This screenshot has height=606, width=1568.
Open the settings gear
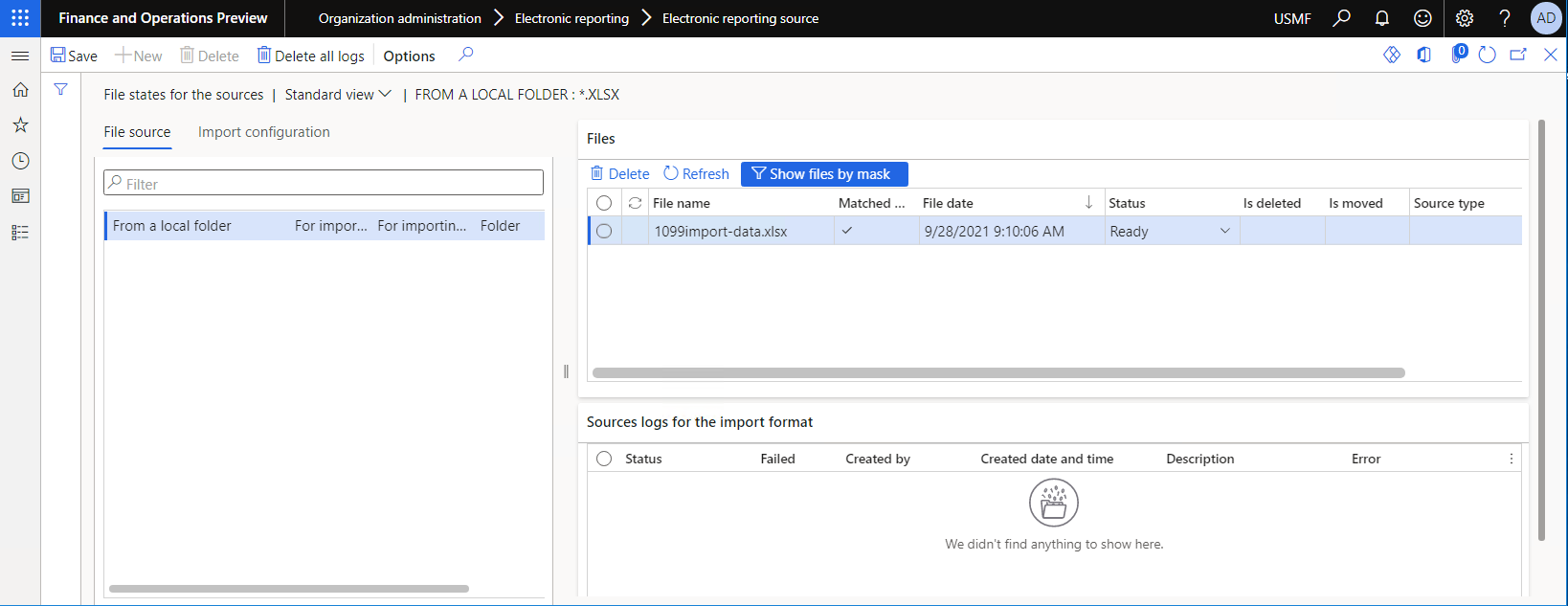(1465, 18)
